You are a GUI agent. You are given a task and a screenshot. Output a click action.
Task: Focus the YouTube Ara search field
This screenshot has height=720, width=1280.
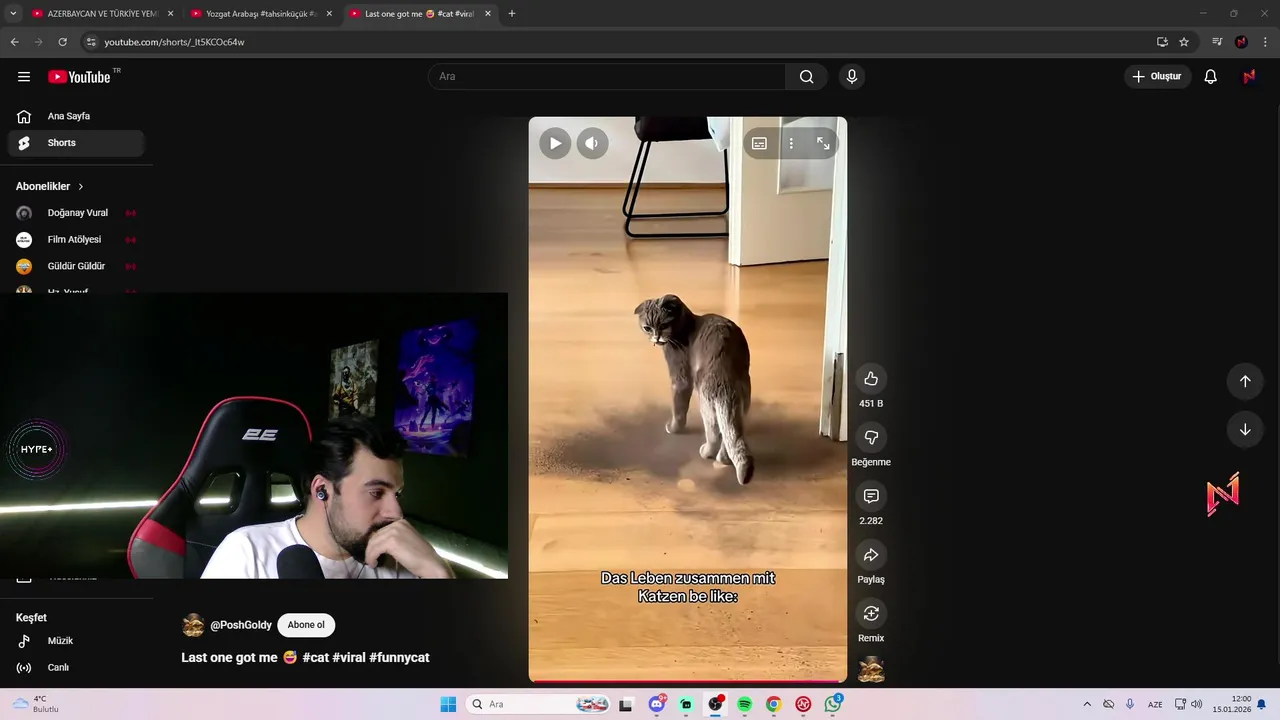click(607, 77)
